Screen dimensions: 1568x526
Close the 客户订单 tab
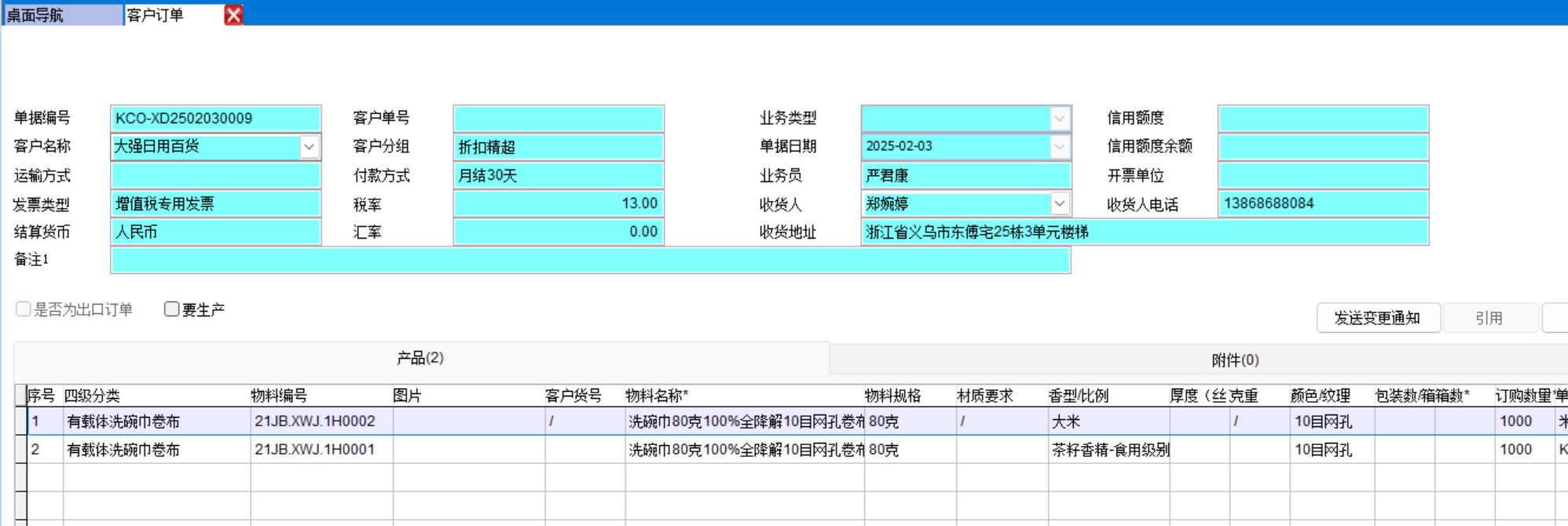tap(233, 15)
